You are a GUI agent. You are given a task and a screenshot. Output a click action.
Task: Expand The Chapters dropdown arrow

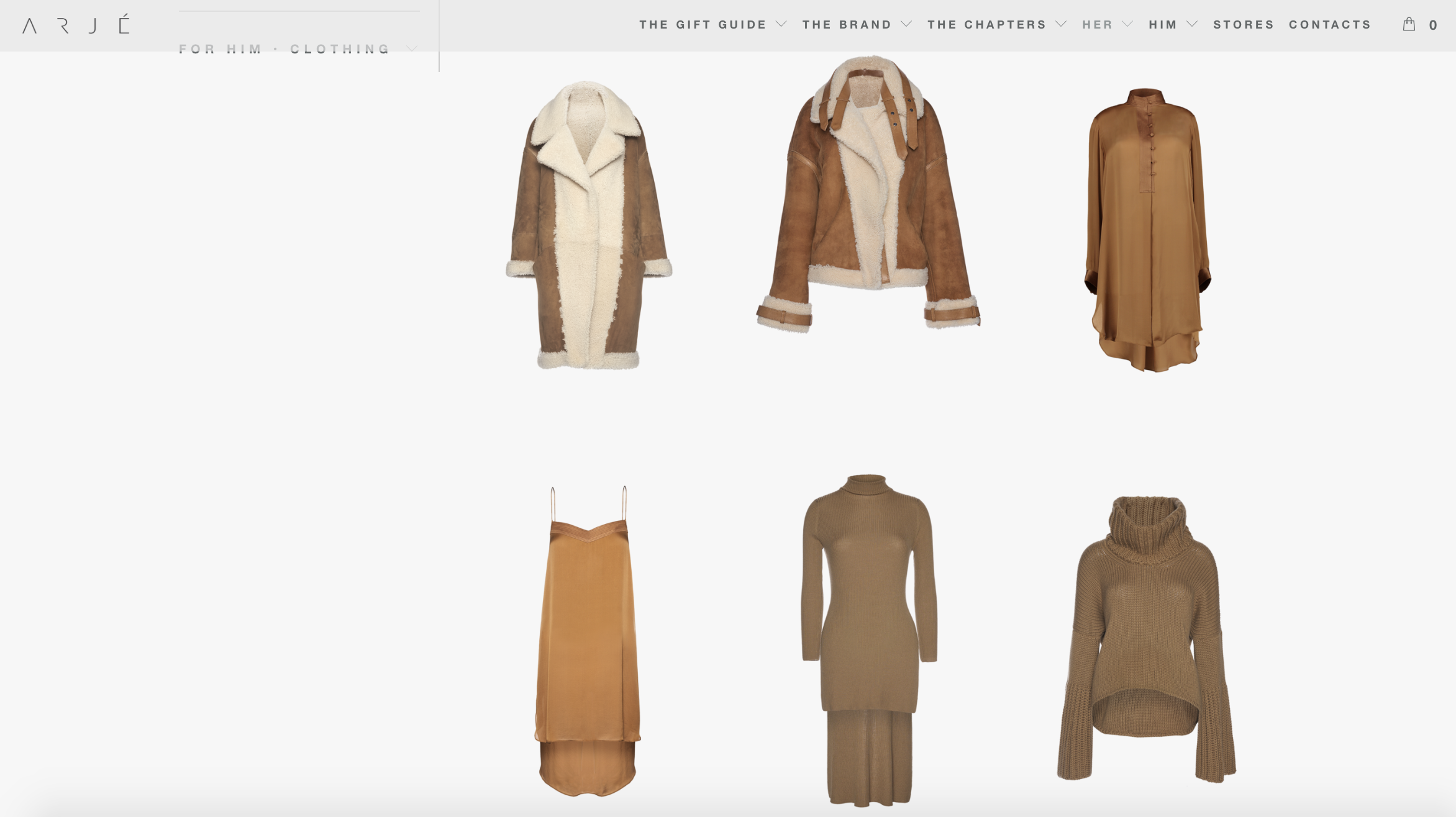click(x=1061, y=24)
